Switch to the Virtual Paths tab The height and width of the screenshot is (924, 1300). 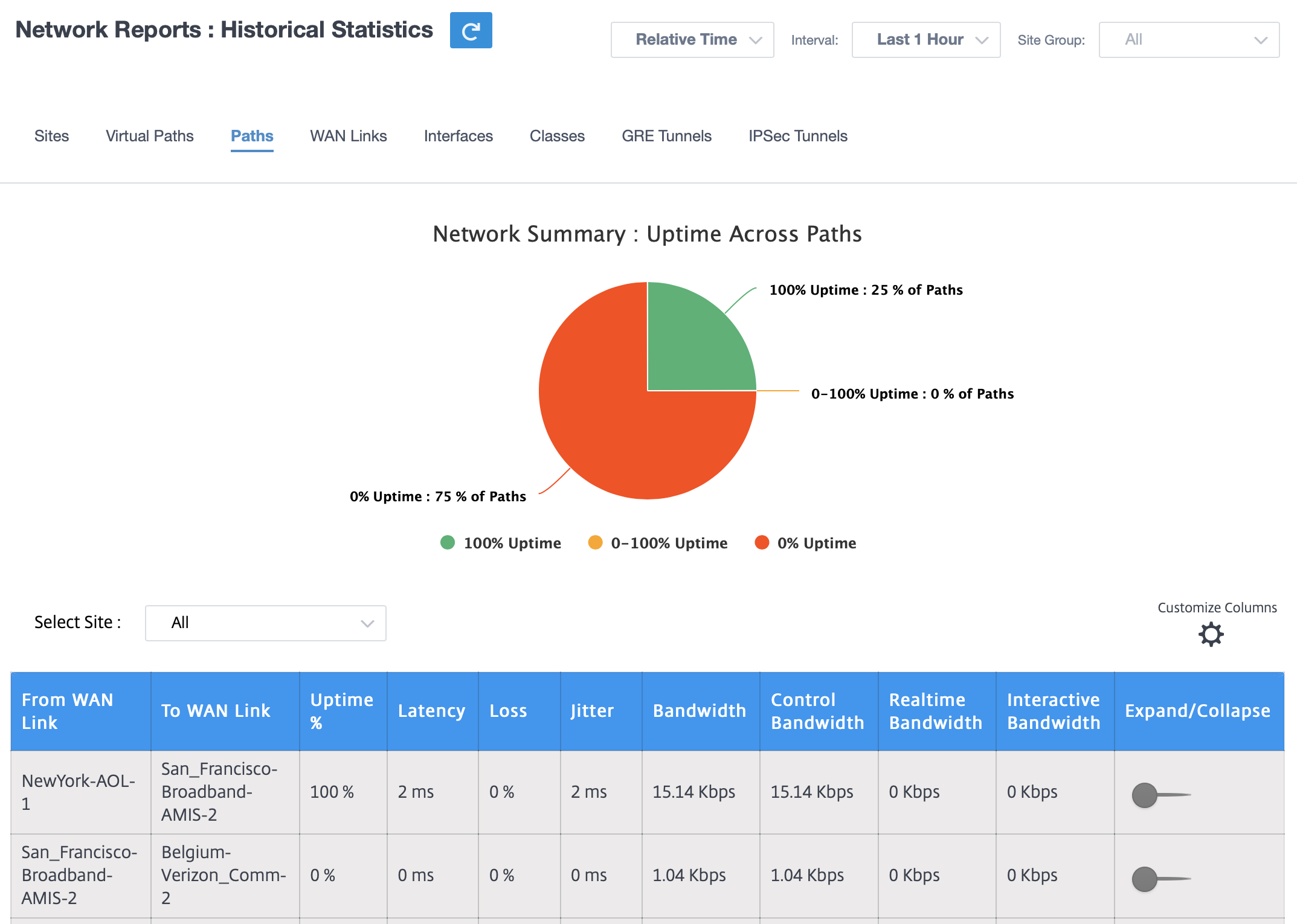(150, 136)
